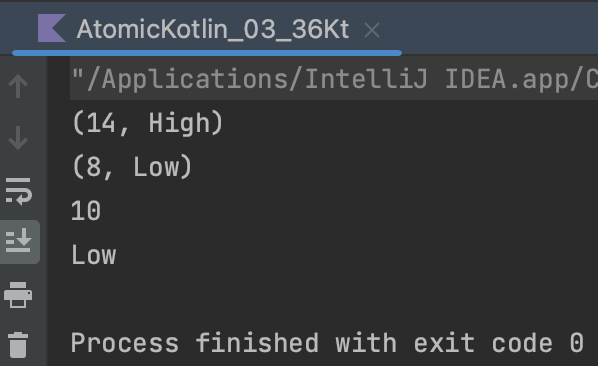This screenshot has width=598, height=366.
Task: Click the word High in first output
Action: [179, 123]
